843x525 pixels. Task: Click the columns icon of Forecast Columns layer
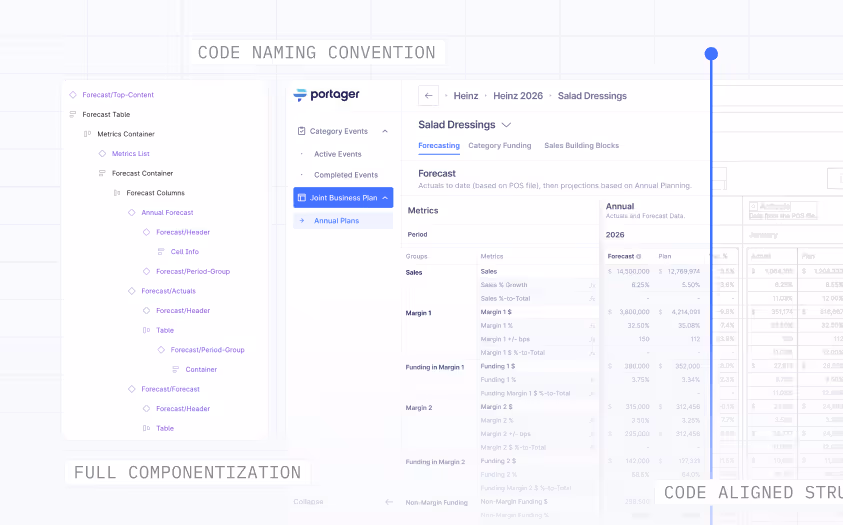(117, 193)
